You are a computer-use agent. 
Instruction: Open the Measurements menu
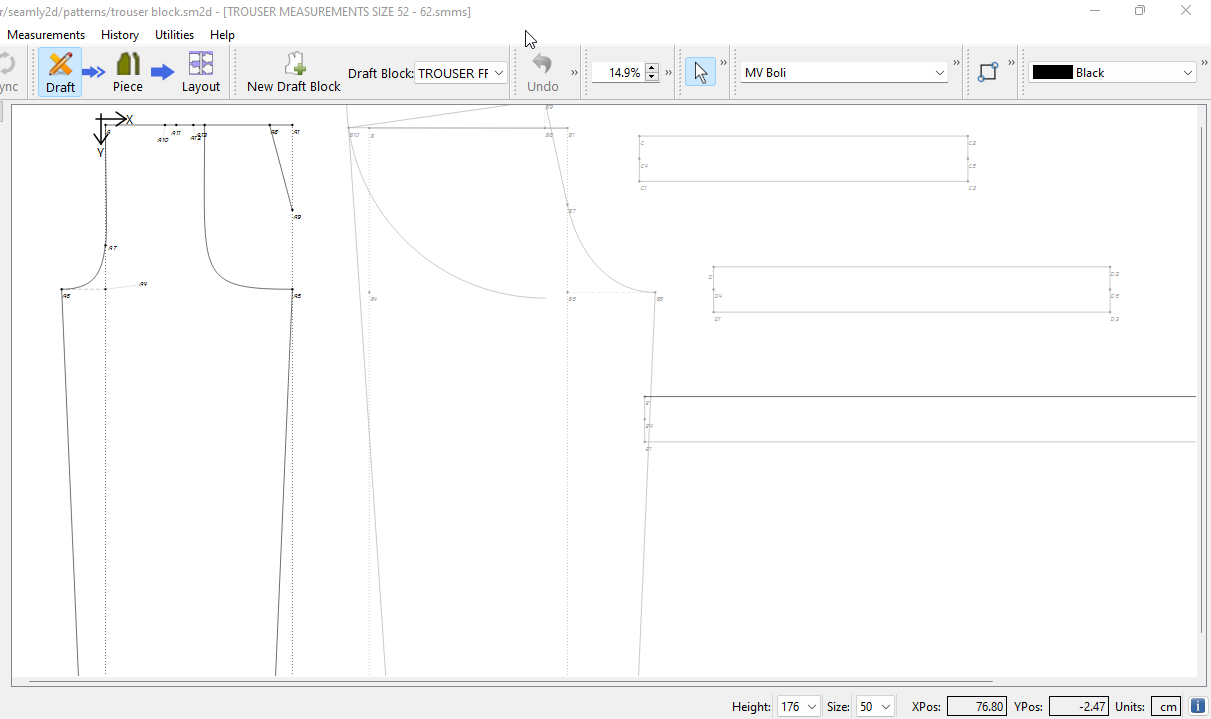46,35
